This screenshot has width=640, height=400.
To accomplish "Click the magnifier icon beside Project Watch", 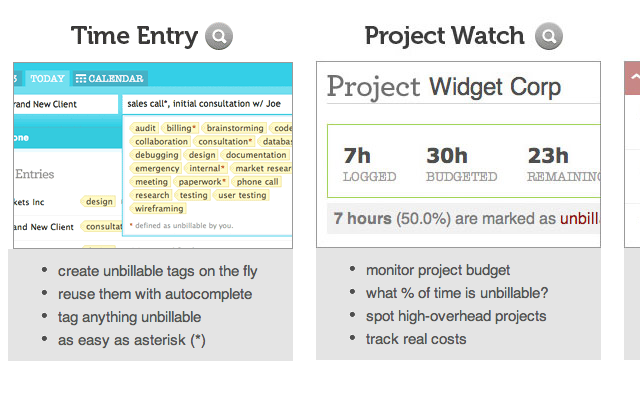I will click(548, 37).
